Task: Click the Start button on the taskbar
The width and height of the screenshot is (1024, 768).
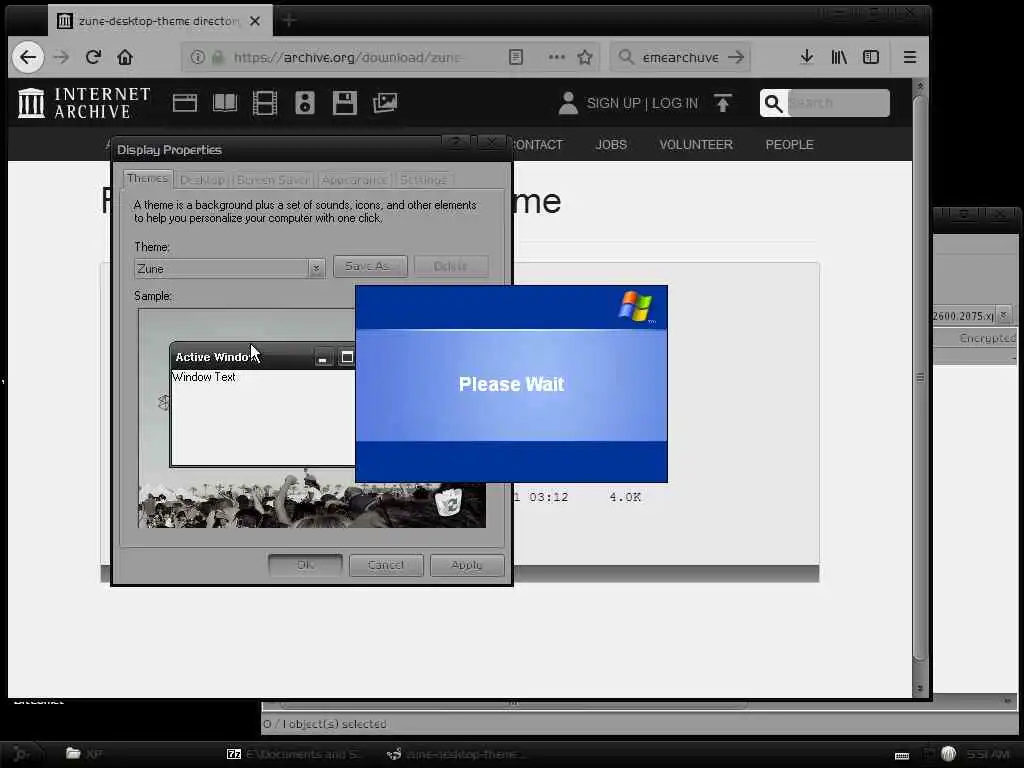Action: point(21,754)
